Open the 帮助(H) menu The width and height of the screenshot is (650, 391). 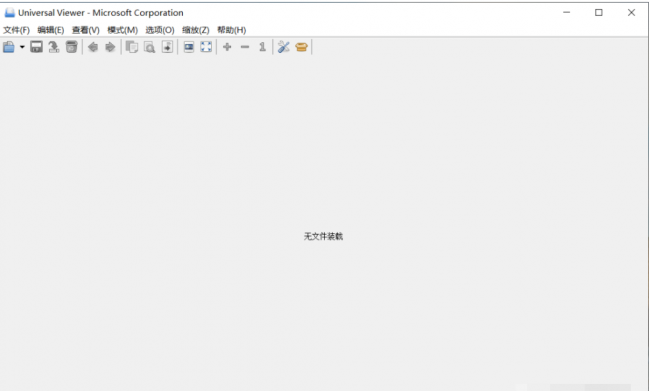232,30
